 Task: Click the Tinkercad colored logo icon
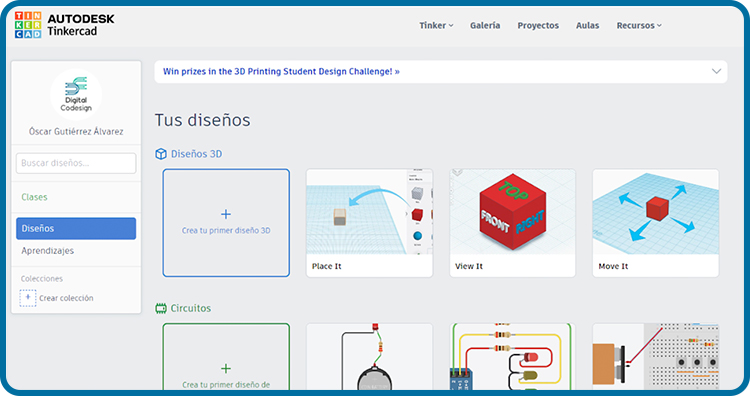coord(28,25)
